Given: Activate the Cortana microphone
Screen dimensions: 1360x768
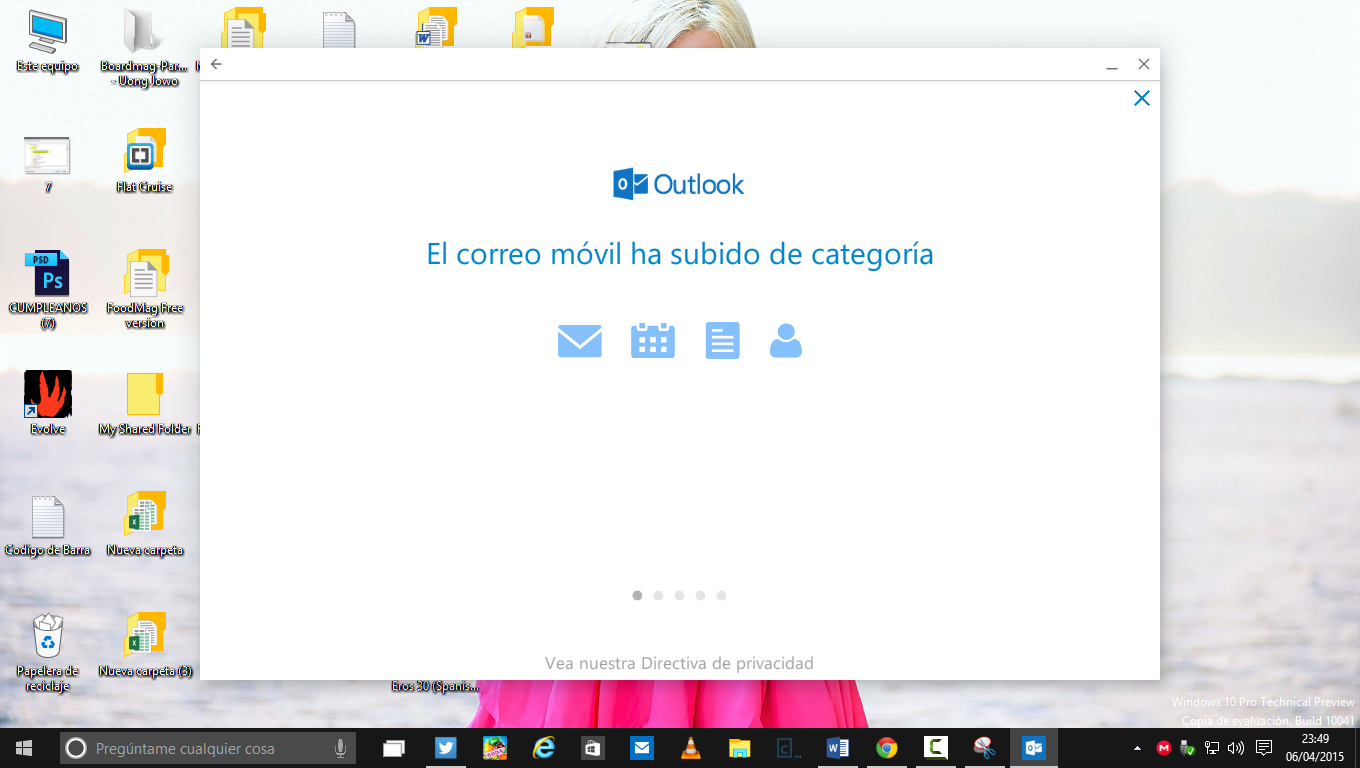Looking at the screenshot, I should (x=340, y=748).
